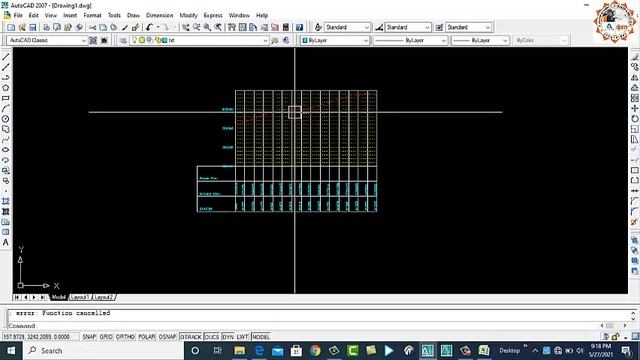Select the Ellipse tool
640x360 pixels.
click(6, 150)
